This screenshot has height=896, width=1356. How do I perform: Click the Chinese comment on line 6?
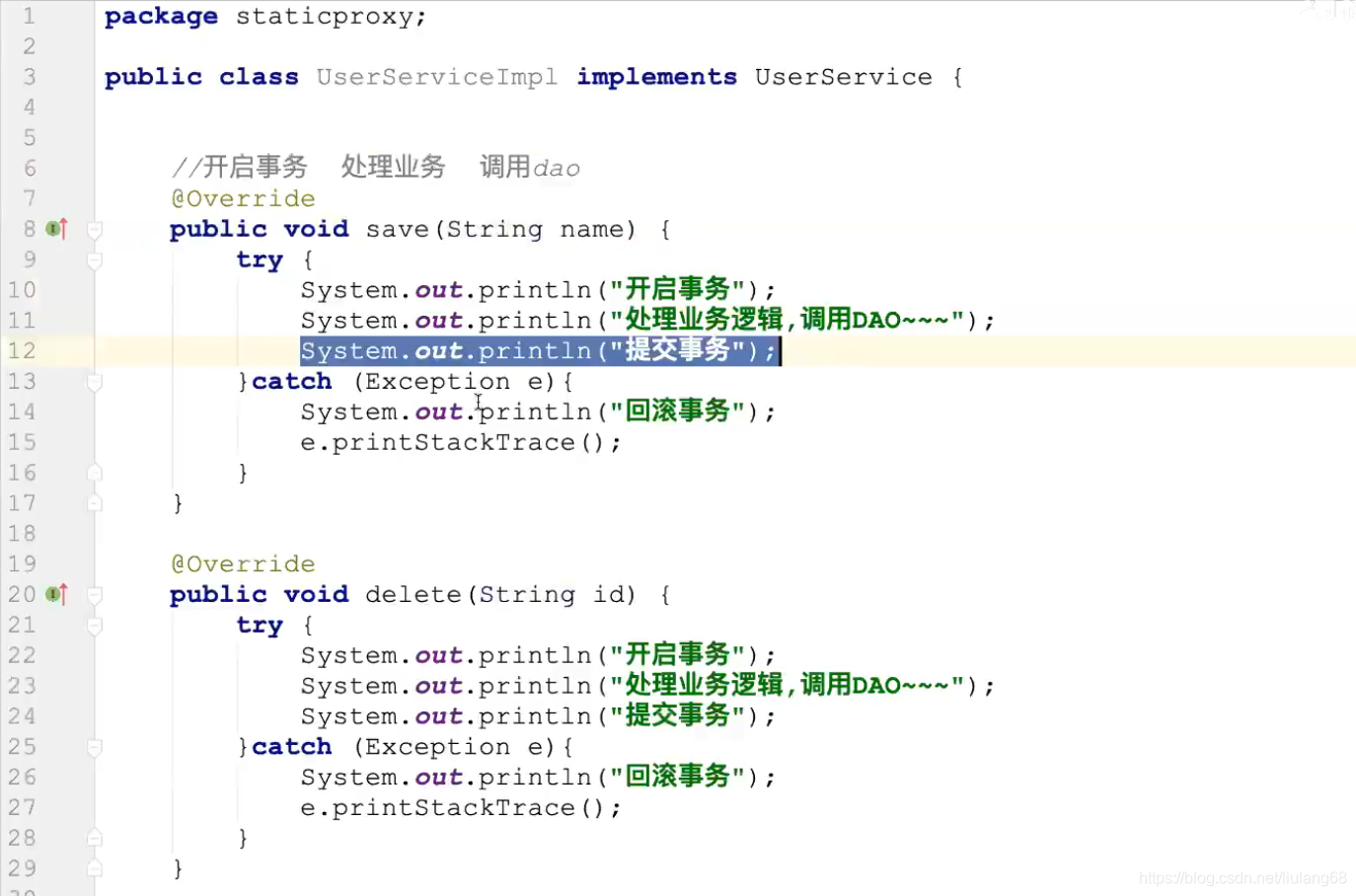tap(376, 167)
